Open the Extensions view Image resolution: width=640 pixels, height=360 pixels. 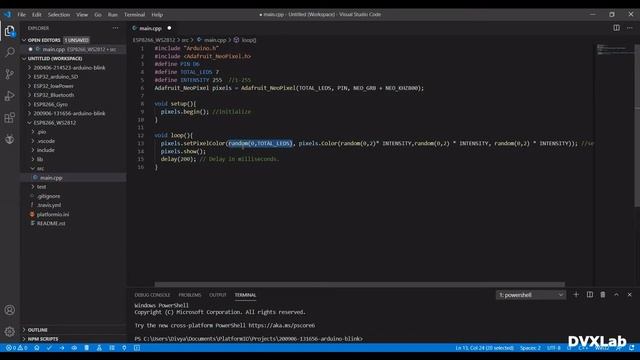point(10,118)
